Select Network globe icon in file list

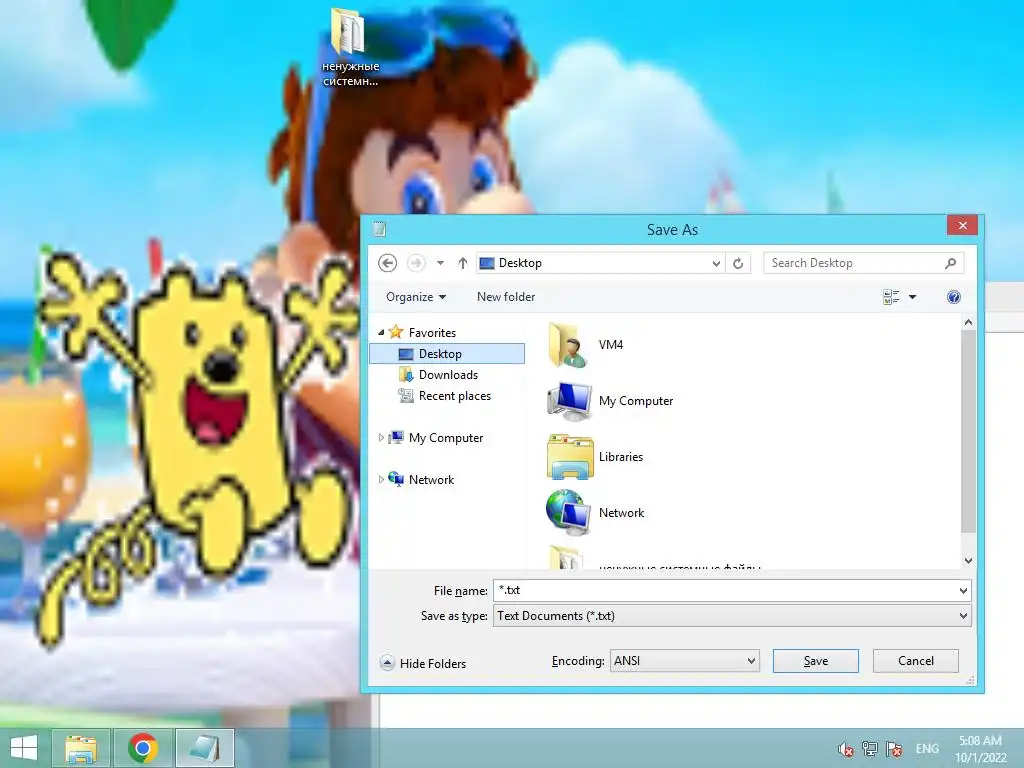pyautogui.click(x=568, y=513)
